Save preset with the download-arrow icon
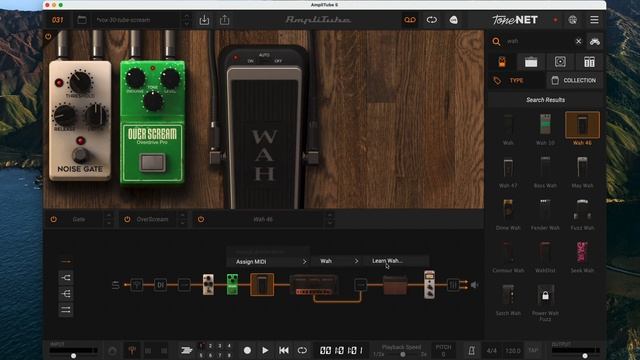640x360 pixels. point(204,20)
